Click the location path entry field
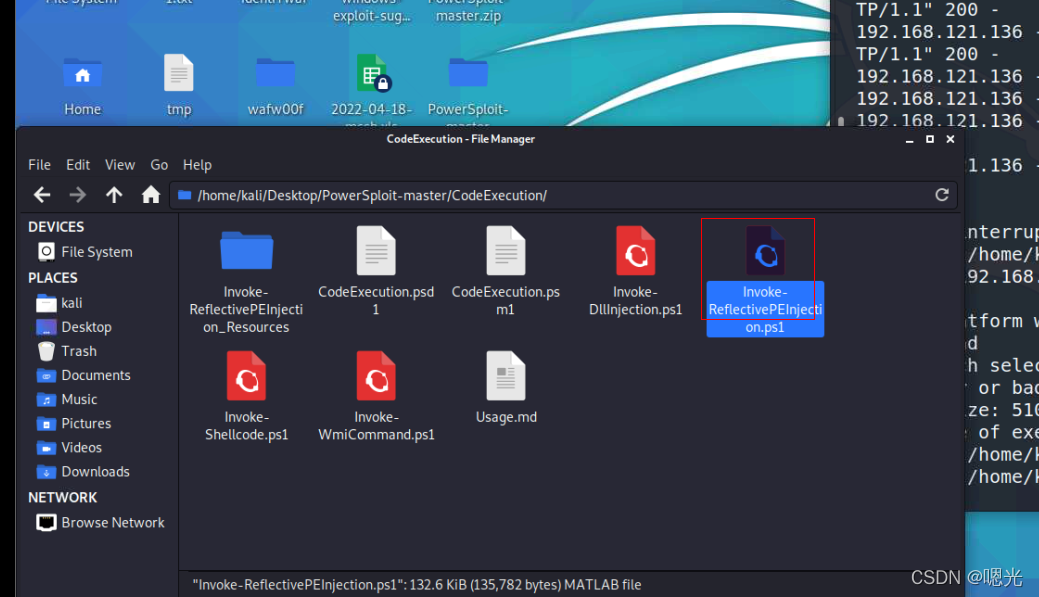 tap(563, 195)
